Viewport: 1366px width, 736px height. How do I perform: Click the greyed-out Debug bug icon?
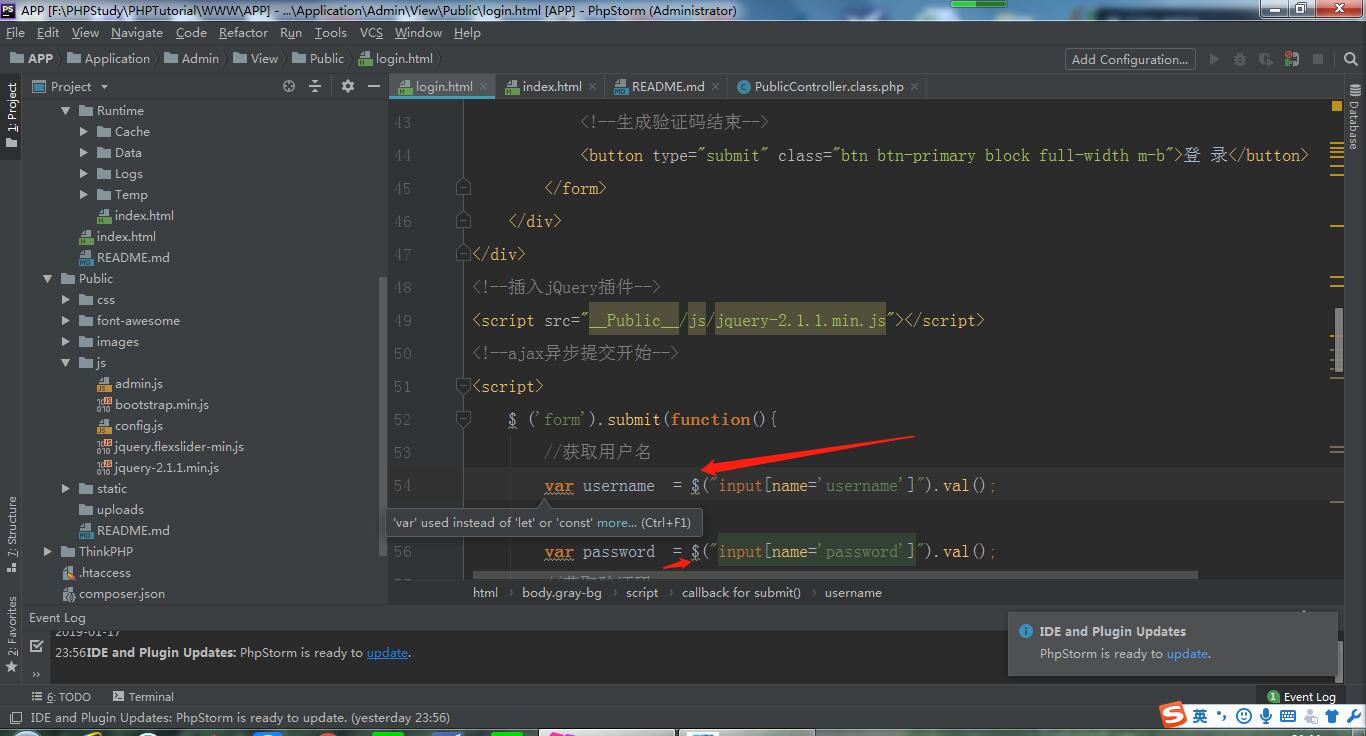pos(1240,59)
